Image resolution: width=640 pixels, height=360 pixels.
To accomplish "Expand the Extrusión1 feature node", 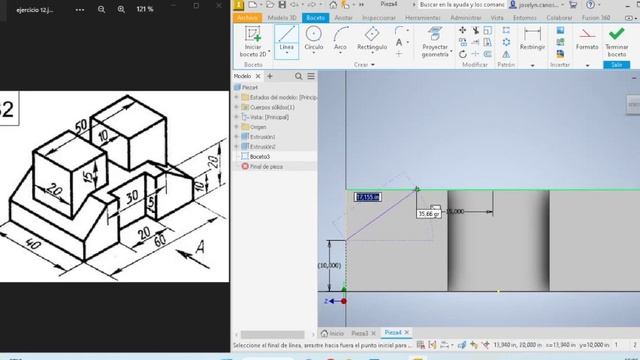I will [236, 136].
